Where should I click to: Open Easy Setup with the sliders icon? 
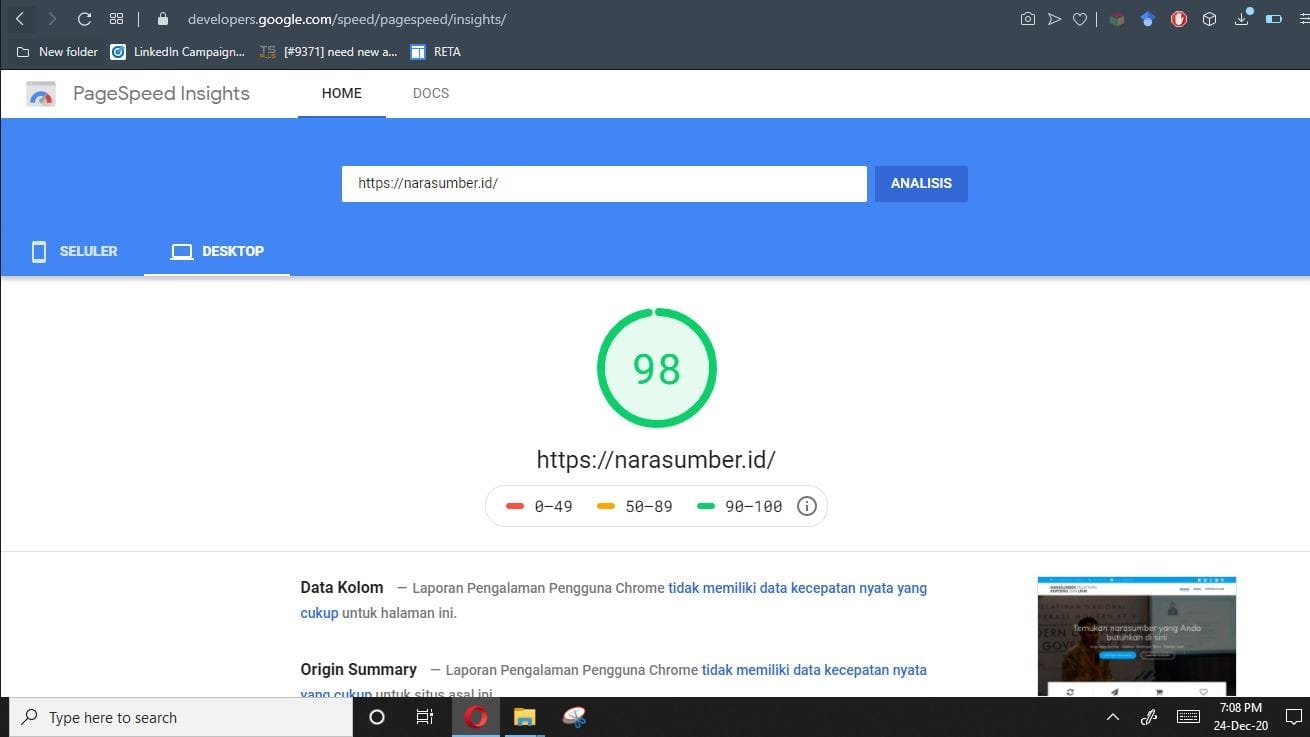tap(1302, 18)
